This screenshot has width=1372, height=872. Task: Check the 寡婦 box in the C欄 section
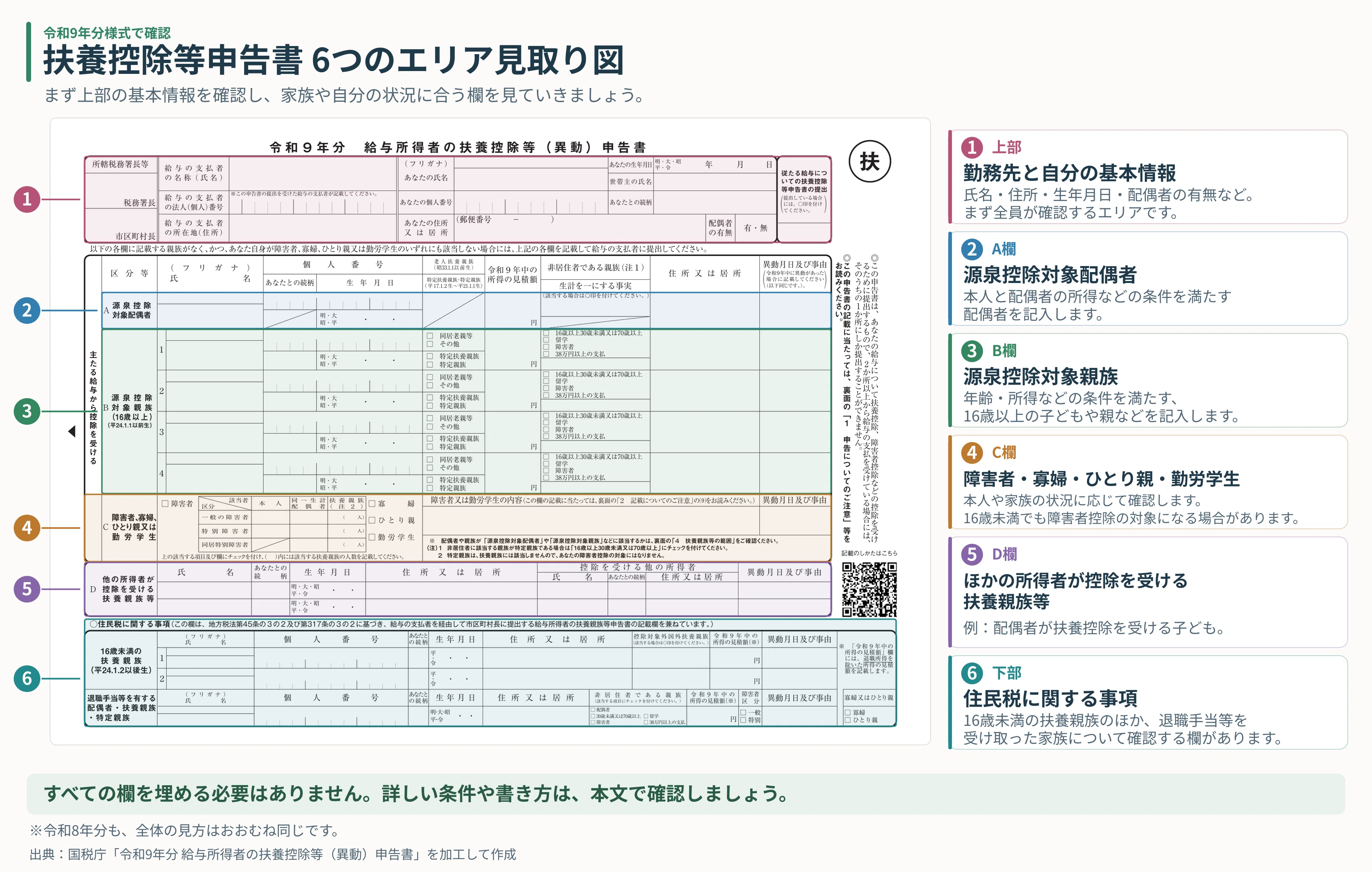click(372, 504)
